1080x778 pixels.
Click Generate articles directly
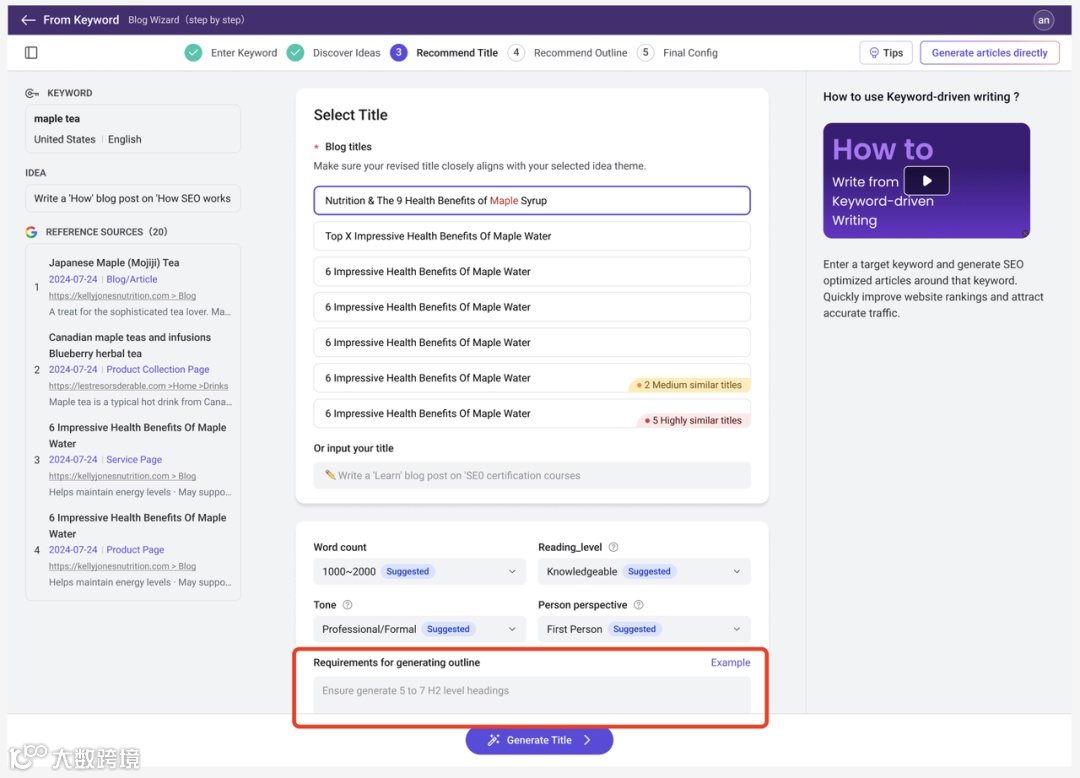989,53
